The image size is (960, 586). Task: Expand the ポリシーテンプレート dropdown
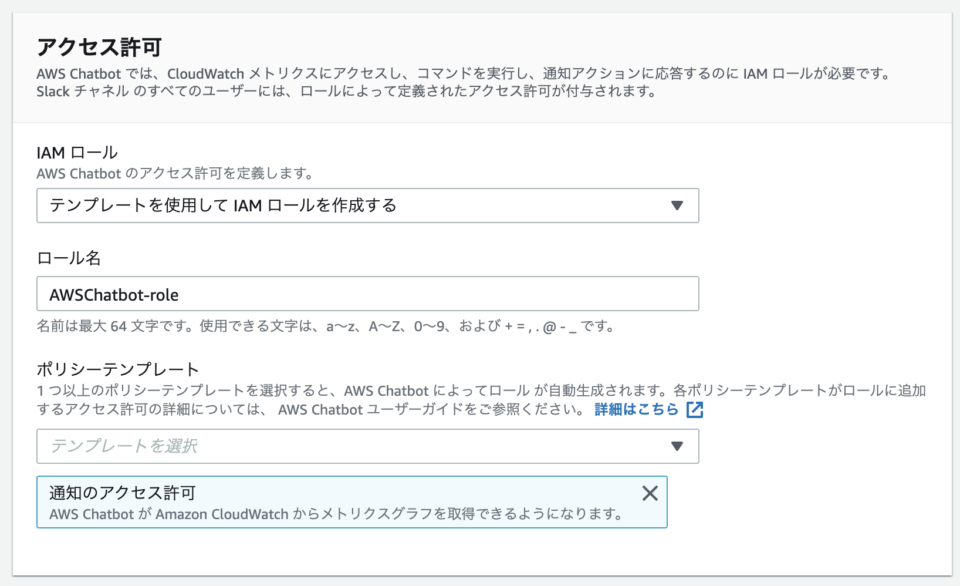pos(365,446)
